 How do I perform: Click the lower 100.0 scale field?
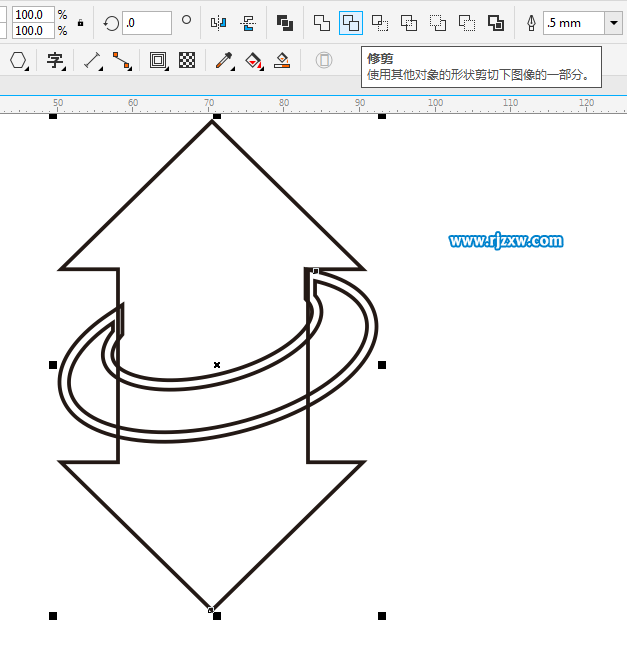pyautogui.click(x=33, y=31)
